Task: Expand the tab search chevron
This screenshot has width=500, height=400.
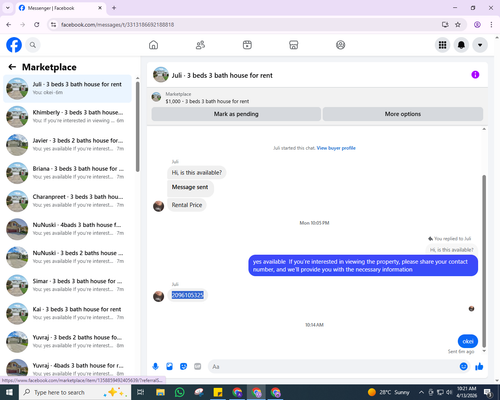Action: pos(8,8)
